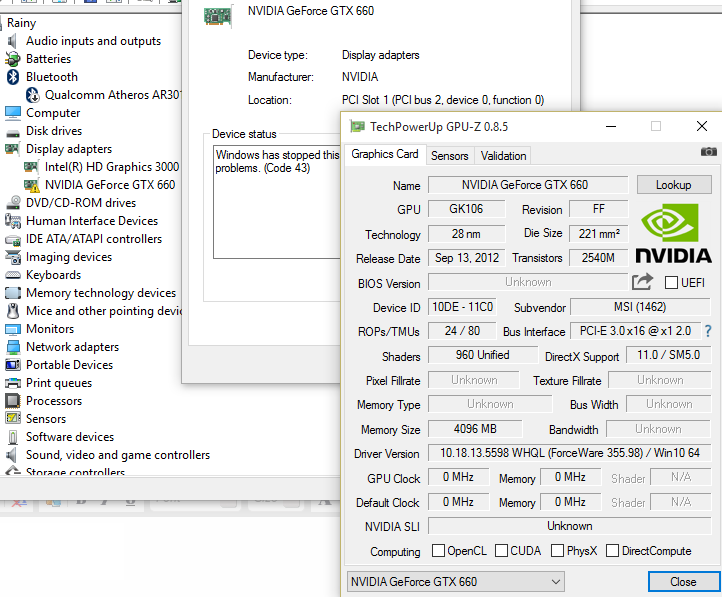The height and width of the screenshot is (600, 722).
Task: Click the Software devices icon
Action: (x=13, y=437)
